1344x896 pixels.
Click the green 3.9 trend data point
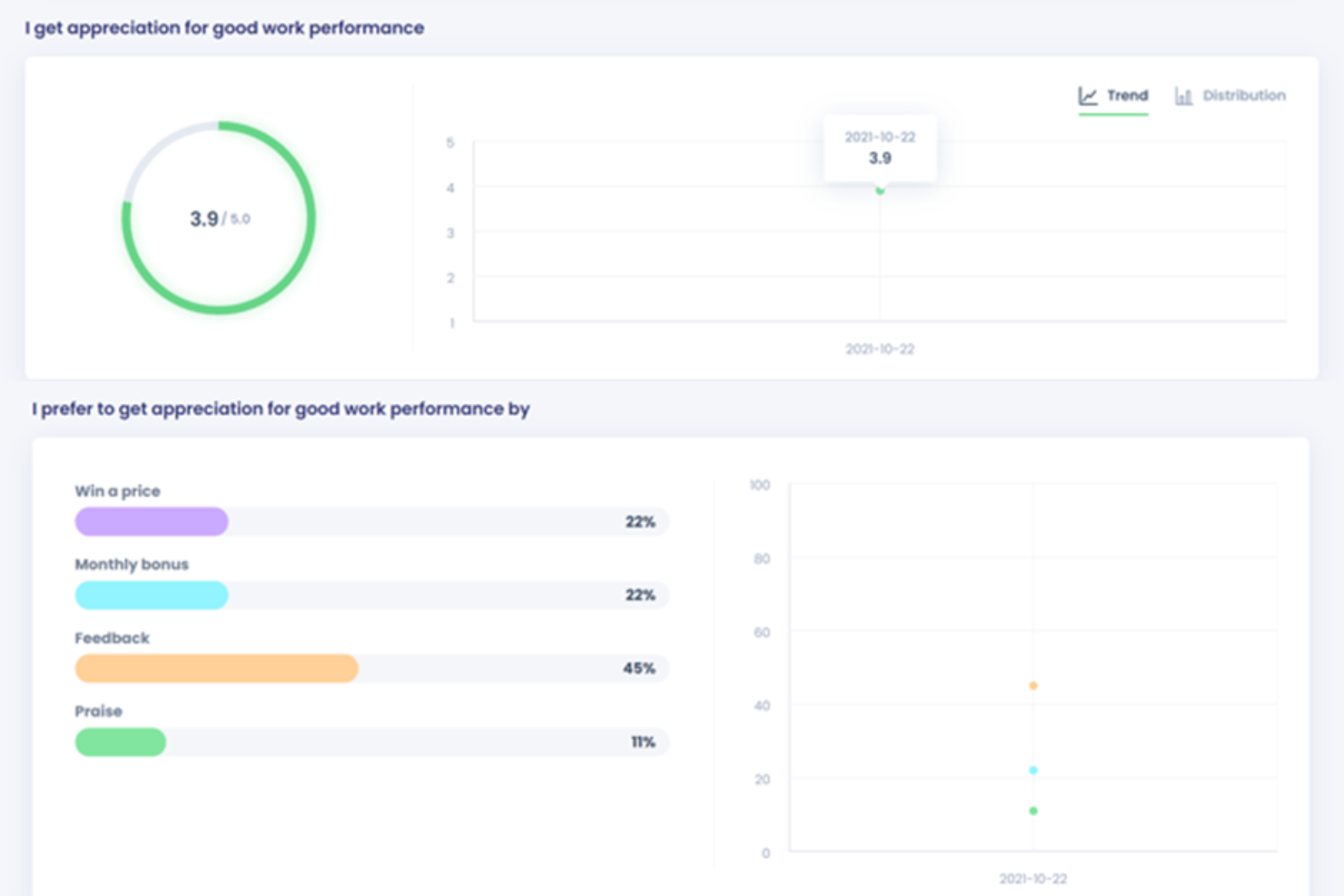point(880,190)
